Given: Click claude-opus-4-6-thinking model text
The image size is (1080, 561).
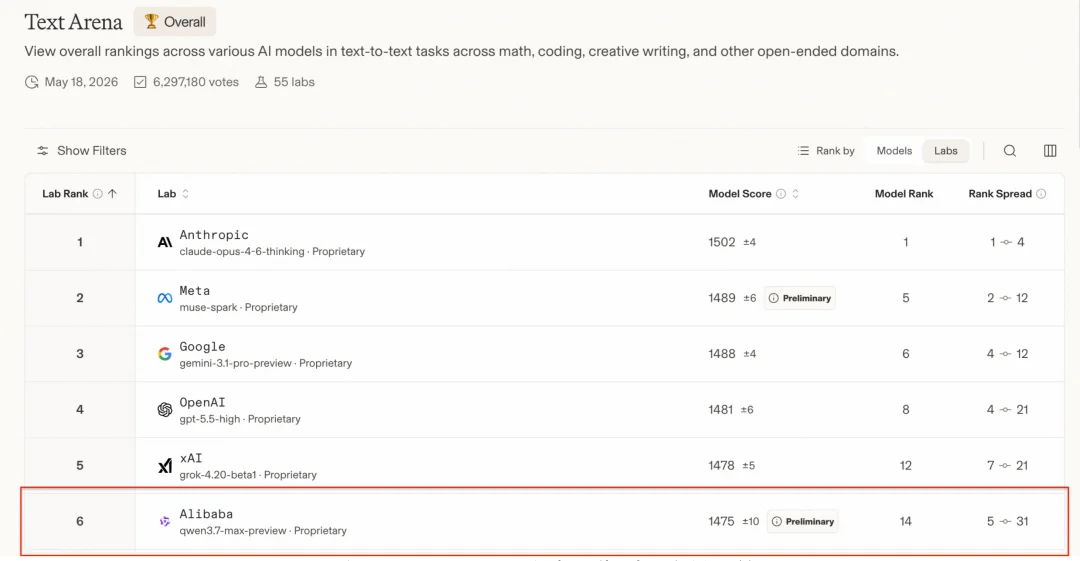Looking at the screenshot, I should (x=242, y=252).
